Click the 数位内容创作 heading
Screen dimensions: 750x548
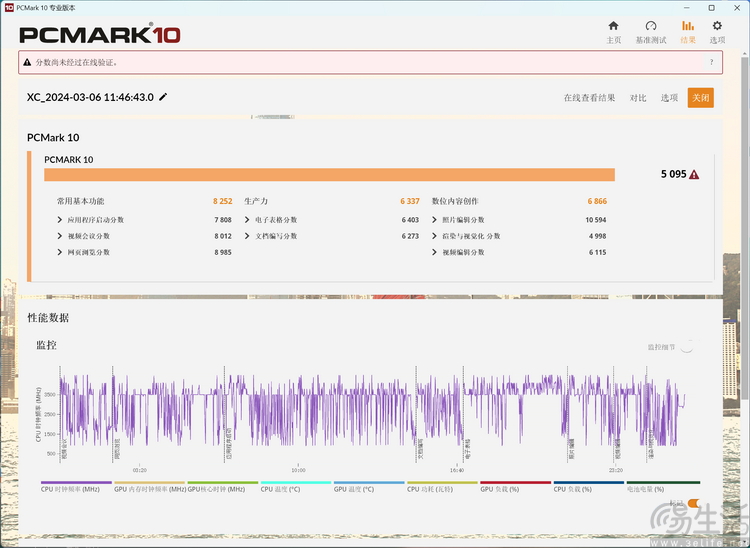point(455,201)
